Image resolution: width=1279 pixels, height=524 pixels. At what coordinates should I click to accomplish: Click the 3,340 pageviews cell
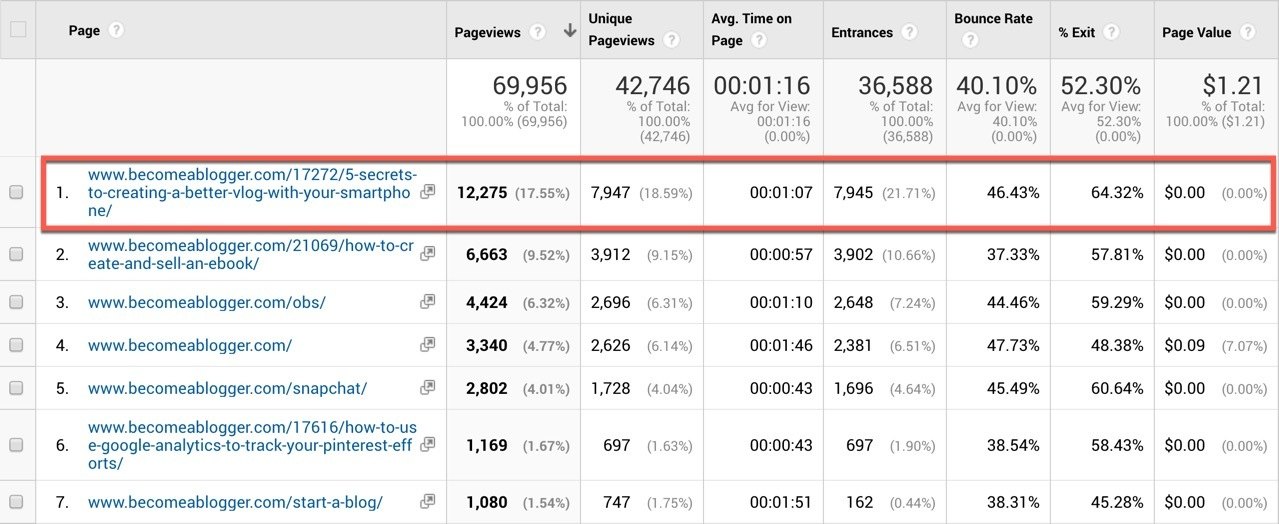[x=487, y=345]
